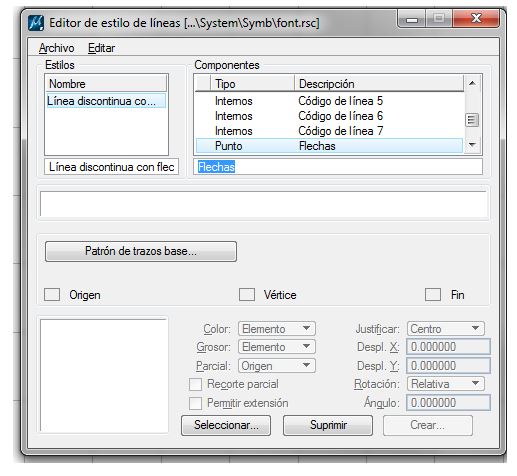Select the Código de línea 6 component

pyautogui.click(x=329, y=116)
